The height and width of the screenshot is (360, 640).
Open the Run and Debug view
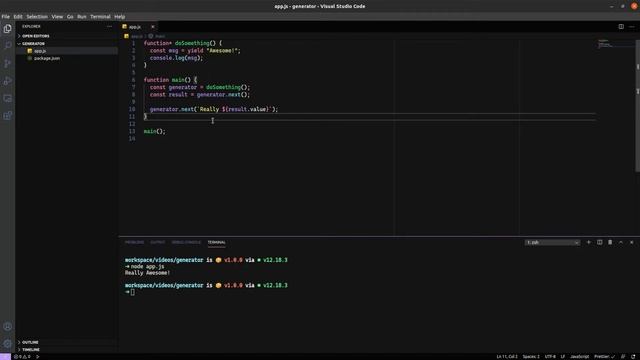7,81
